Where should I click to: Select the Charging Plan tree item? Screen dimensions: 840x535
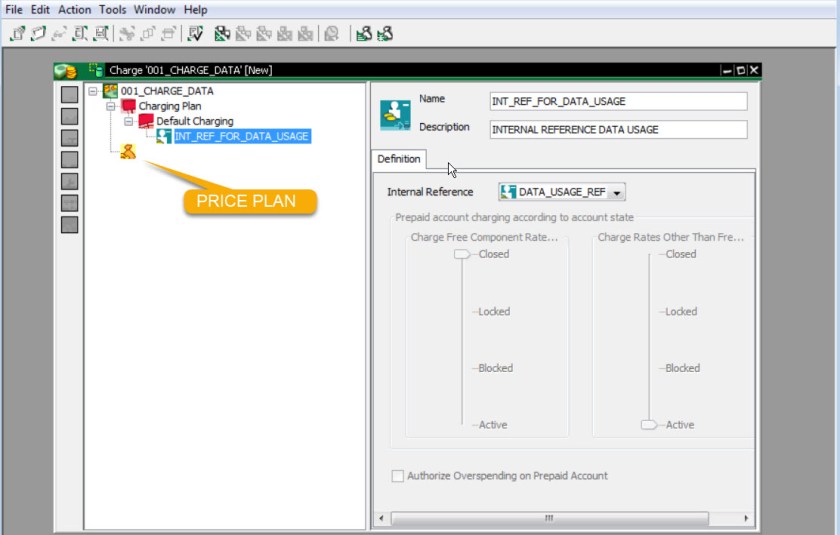point(170,106)
